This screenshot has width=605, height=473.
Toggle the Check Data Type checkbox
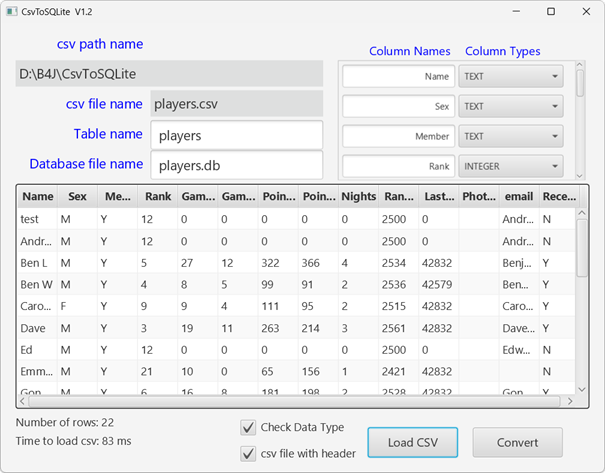[x=248, y=428]
